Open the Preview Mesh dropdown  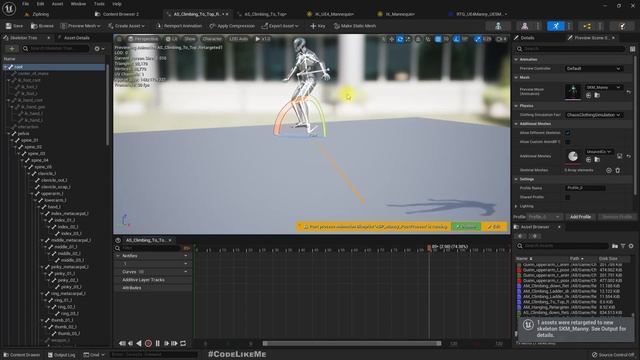80,26
